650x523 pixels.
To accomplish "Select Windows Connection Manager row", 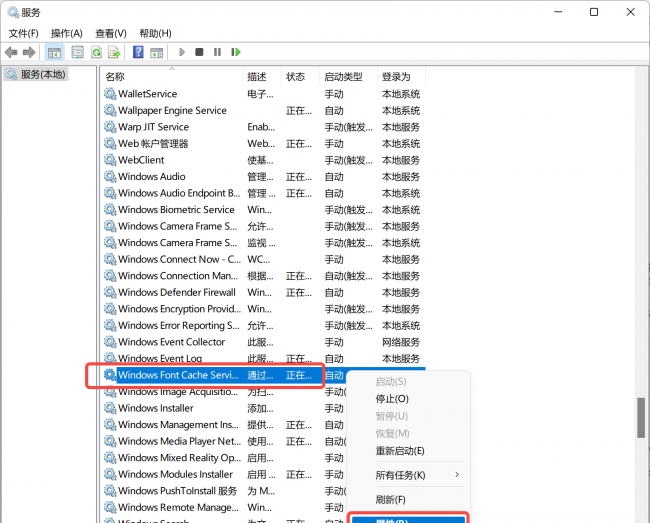I will (264, 276).
